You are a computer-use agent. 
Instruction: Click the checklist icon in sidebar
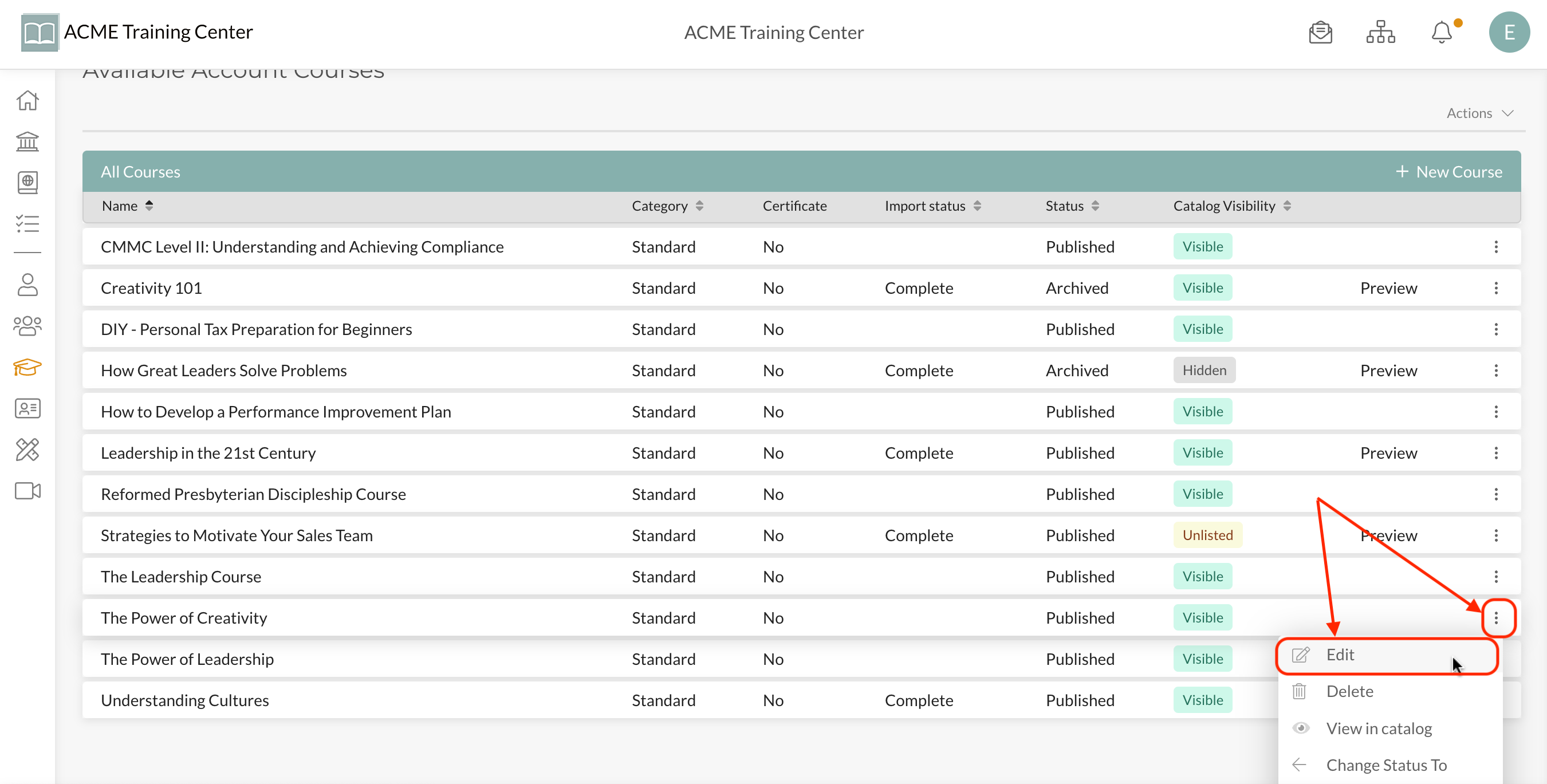click(27, 223)
